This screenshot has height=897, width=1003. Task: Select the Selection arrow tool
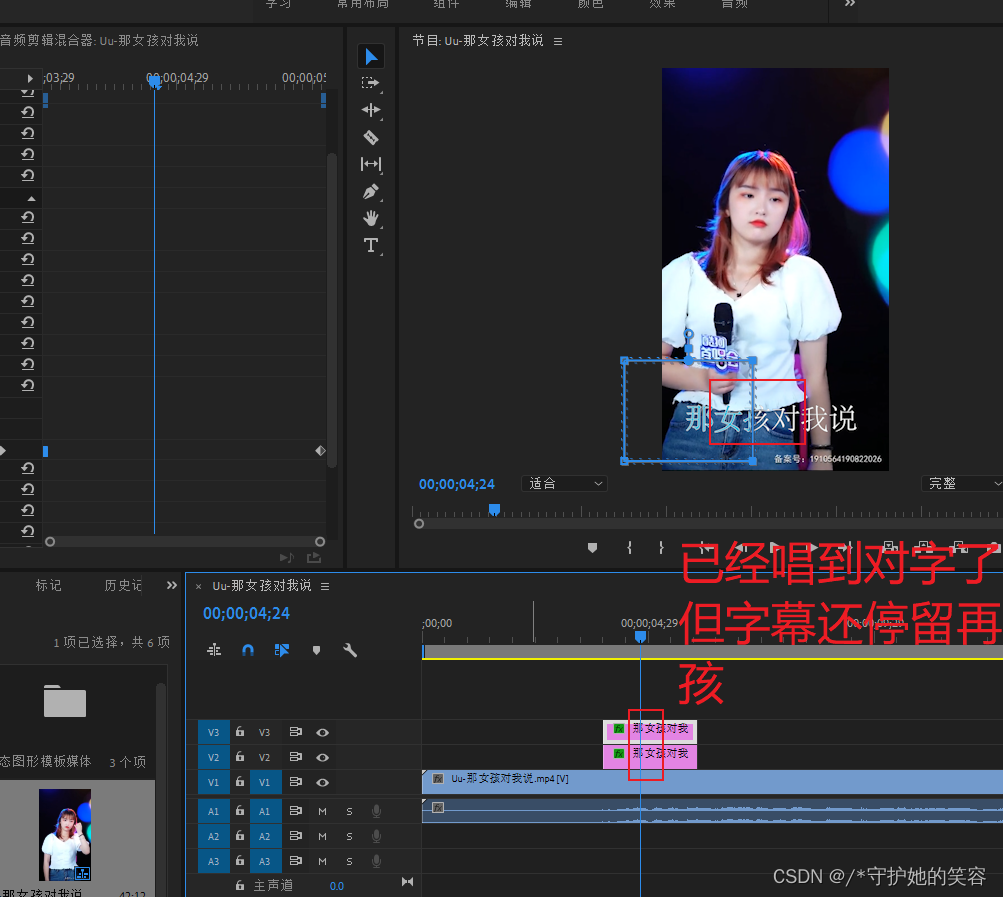[371, 57]
